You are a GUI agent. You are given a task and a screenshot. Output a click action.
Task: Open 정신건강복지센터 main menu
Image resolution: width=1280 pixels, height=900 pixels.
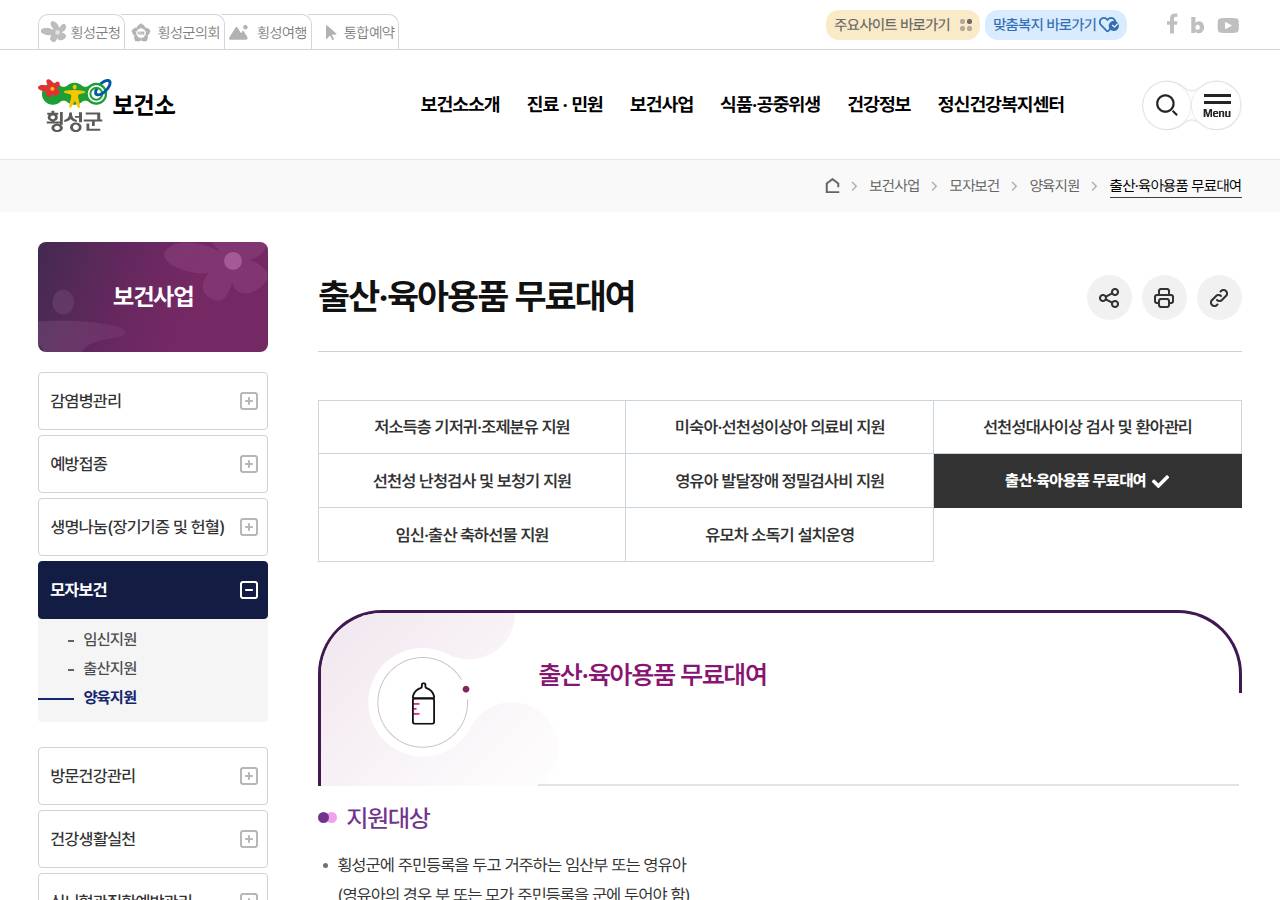[x=1001, y=104]
